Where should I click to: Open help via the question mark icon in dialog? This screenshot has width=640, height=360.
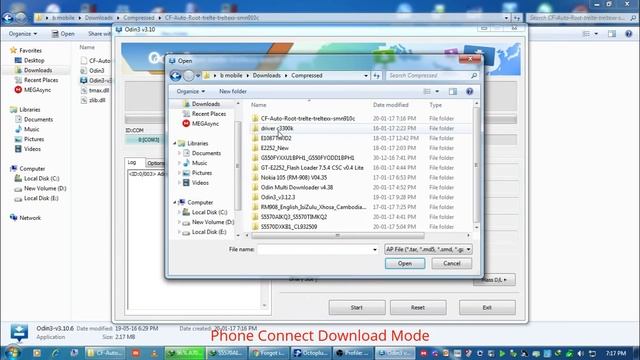coord(469,91)
